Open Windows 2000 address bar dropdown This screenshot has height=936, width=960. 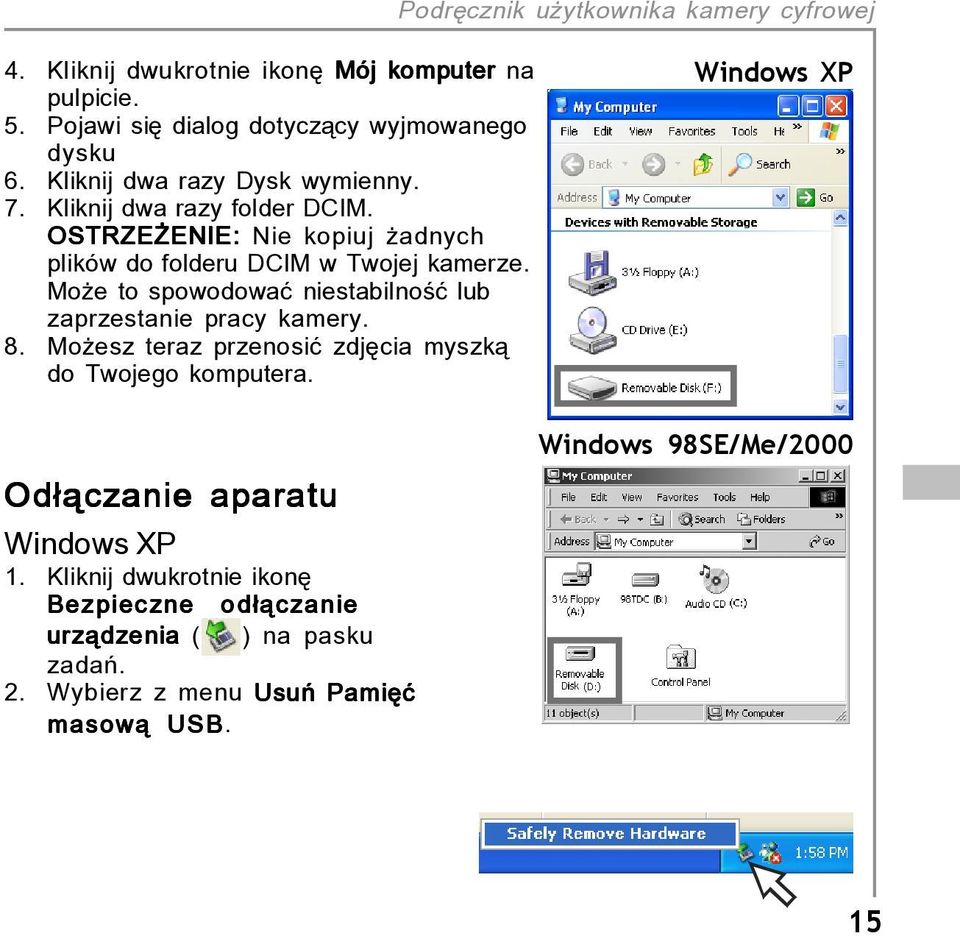pyautogui.click(x=749, y=541)
